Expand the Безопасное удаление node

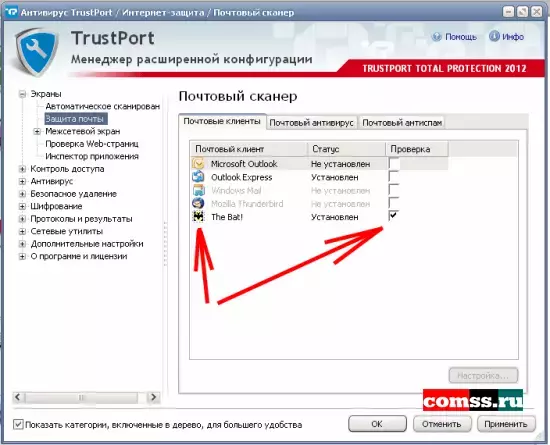pyautogui.click(x=22, y=194)
